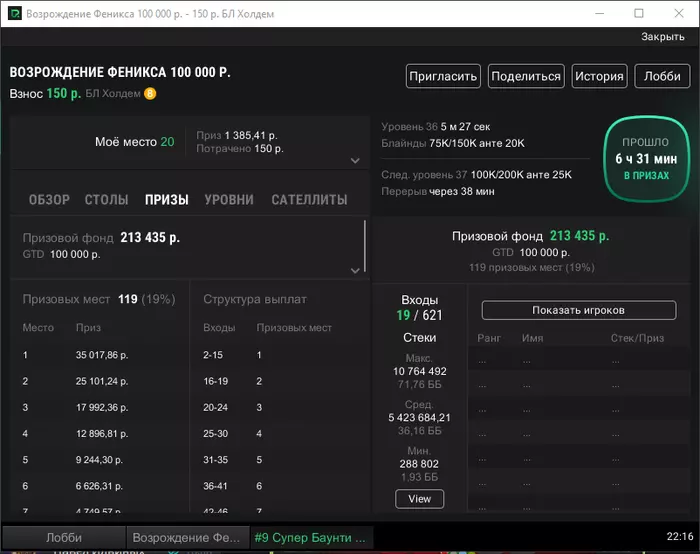
Task: Click Показать игроков button
Action: (579, 310)
